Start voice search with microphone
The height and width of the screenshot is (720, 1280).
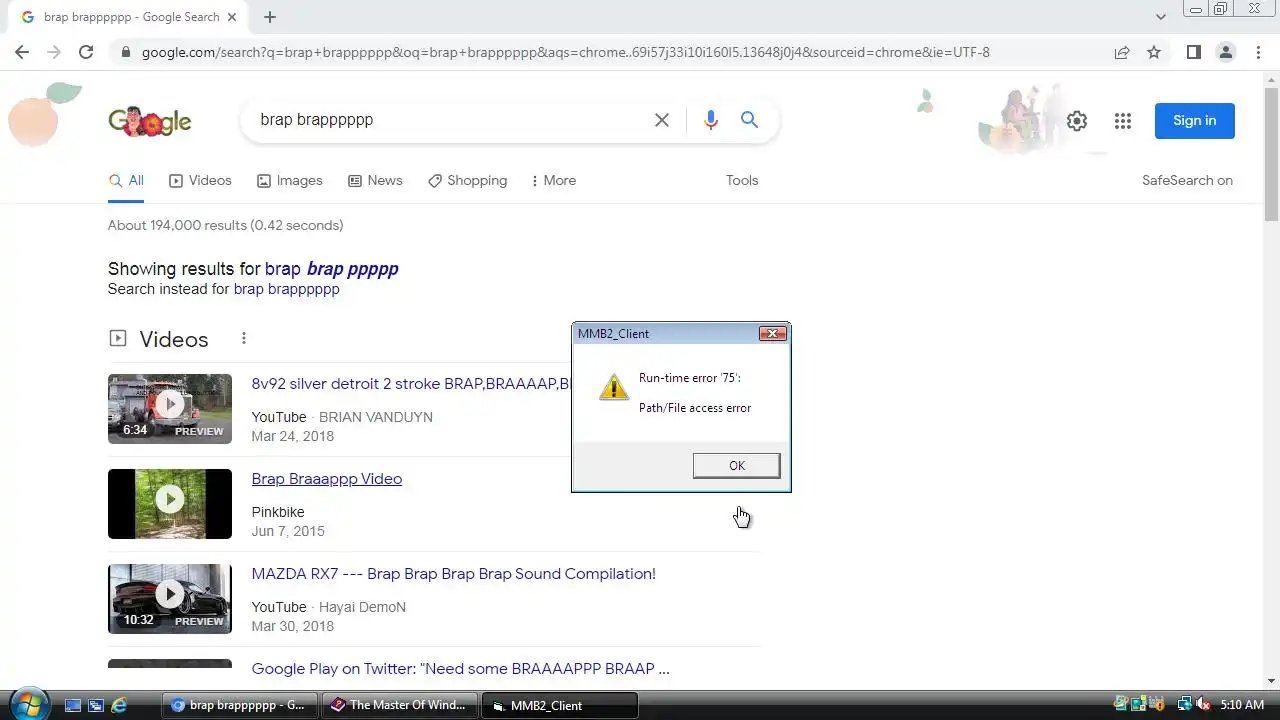coord(710,120)
